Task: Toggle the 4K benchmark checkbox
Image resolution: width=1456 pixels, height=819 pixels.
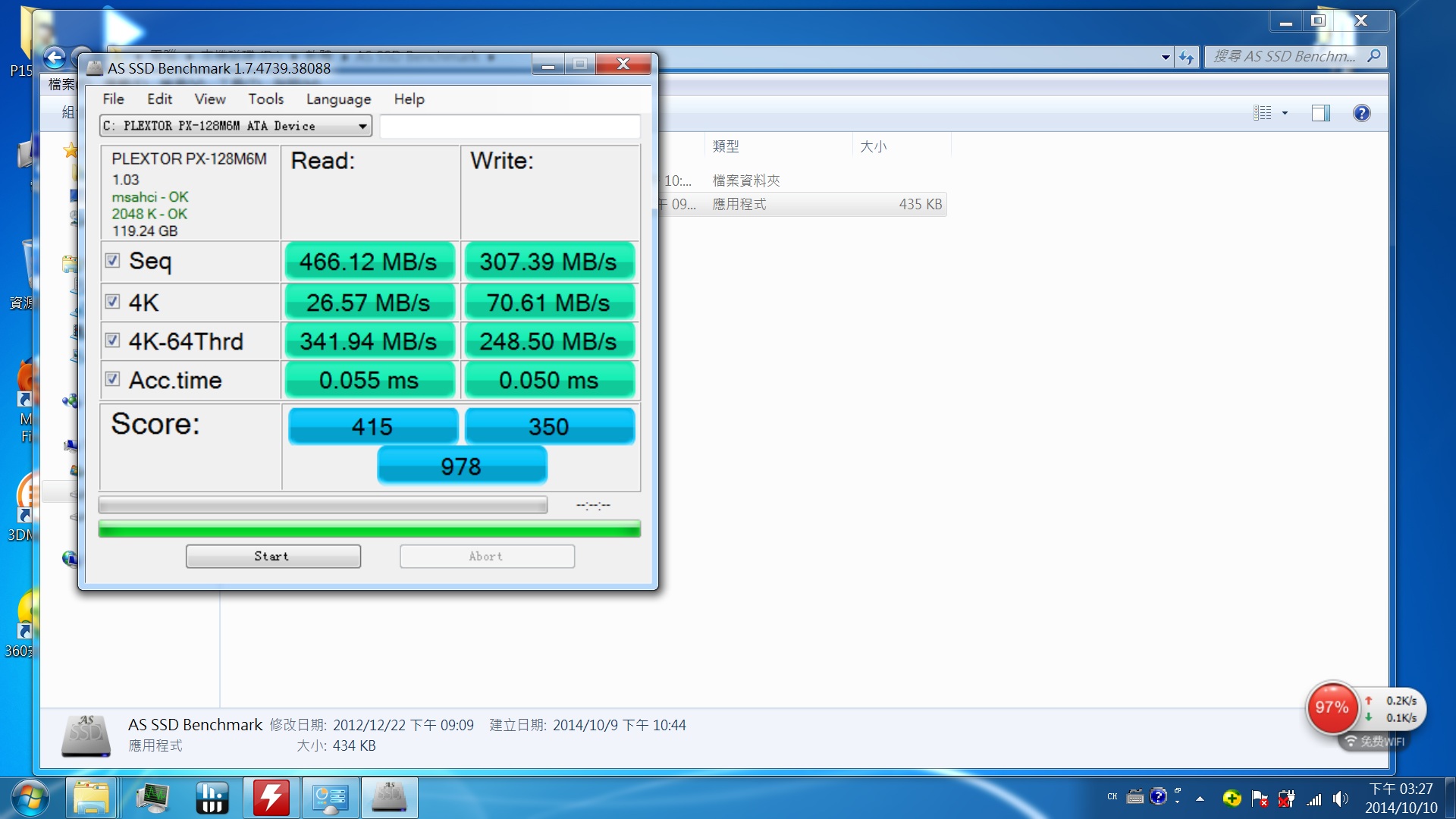Action: 112,302
